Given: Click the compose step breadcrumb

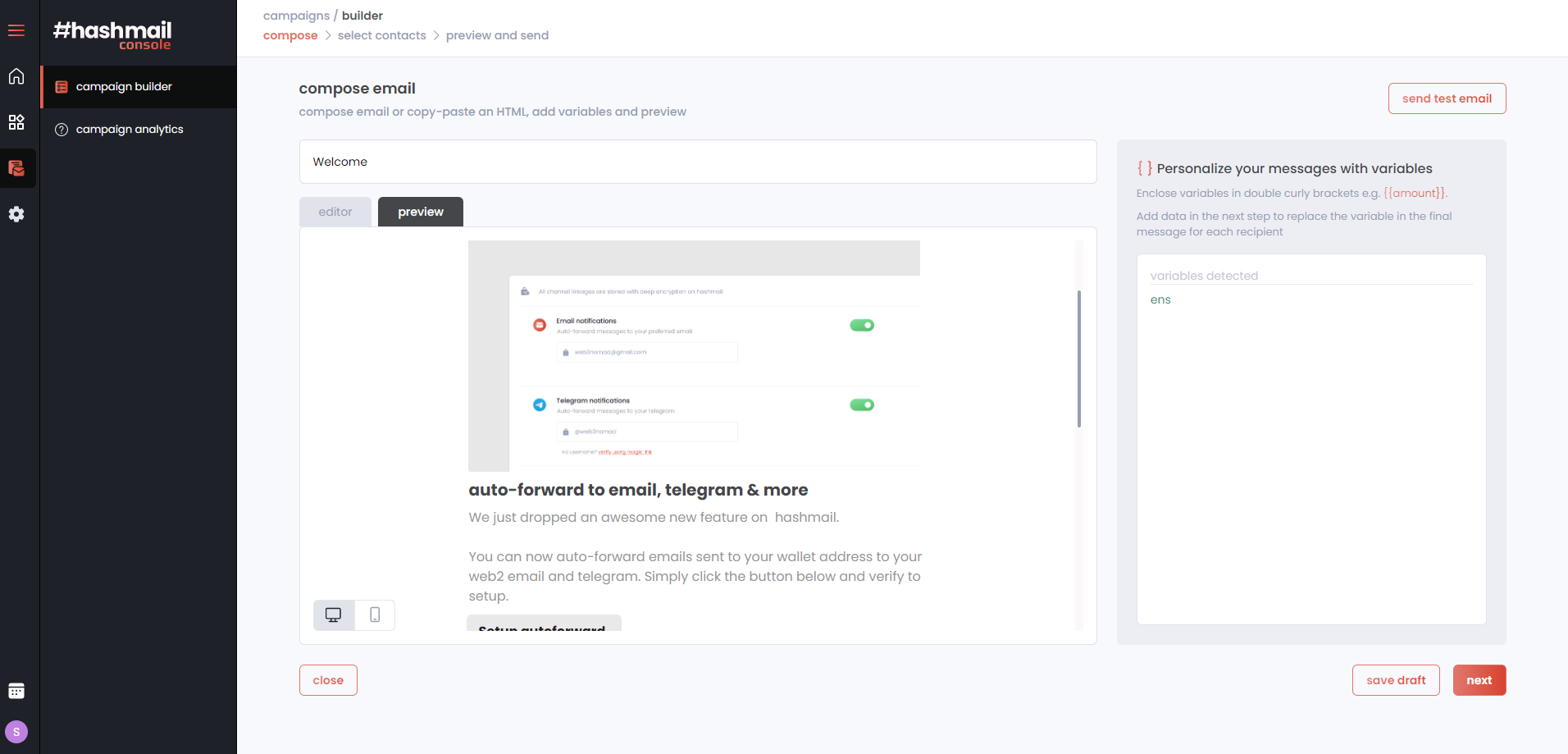Looking at the screenshot, I should (x=290, y=35).
